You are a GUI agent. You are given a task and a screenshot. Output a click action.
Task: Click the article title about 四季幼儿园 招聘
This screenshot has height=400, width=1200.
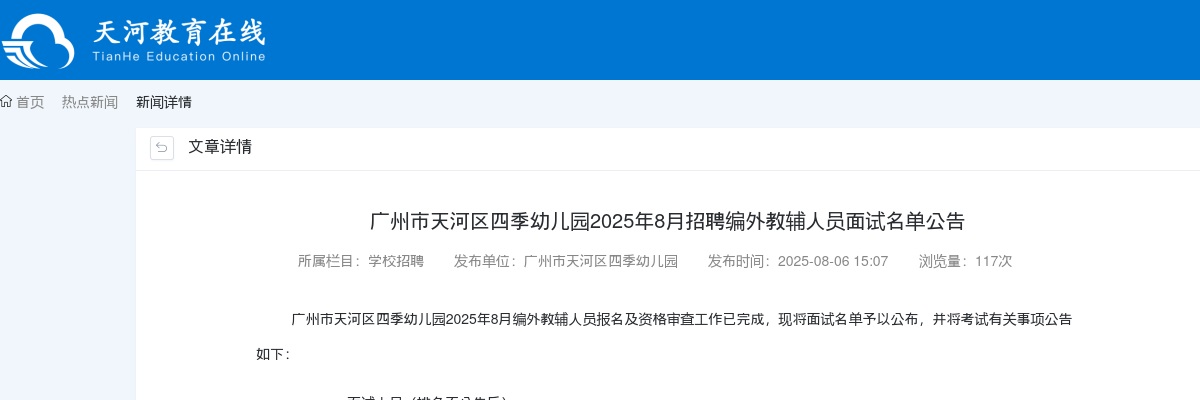click(x=668, y=221)
